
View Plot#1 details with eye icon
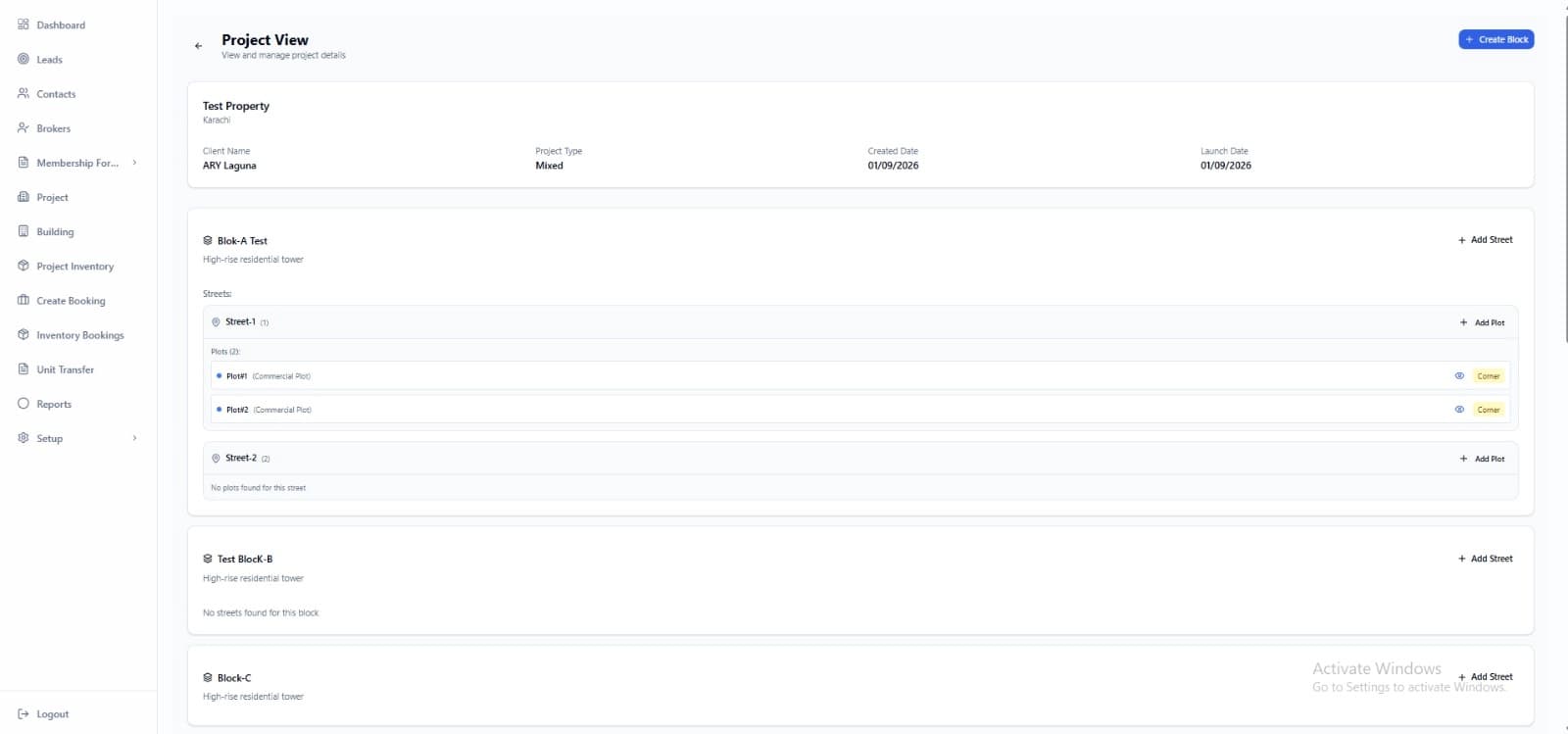1459,375
